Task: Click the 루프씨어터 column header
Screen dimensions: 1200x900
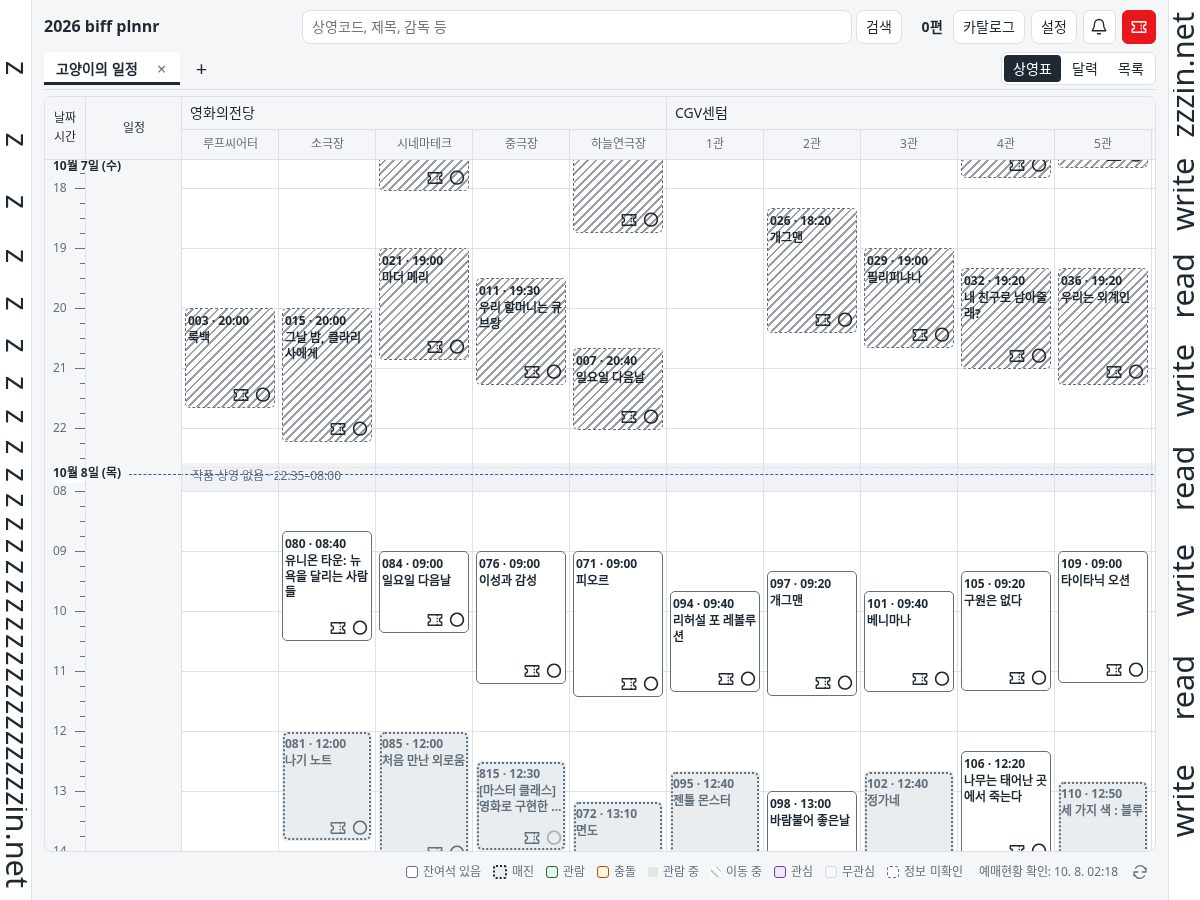Action: [x=230, y=144]
